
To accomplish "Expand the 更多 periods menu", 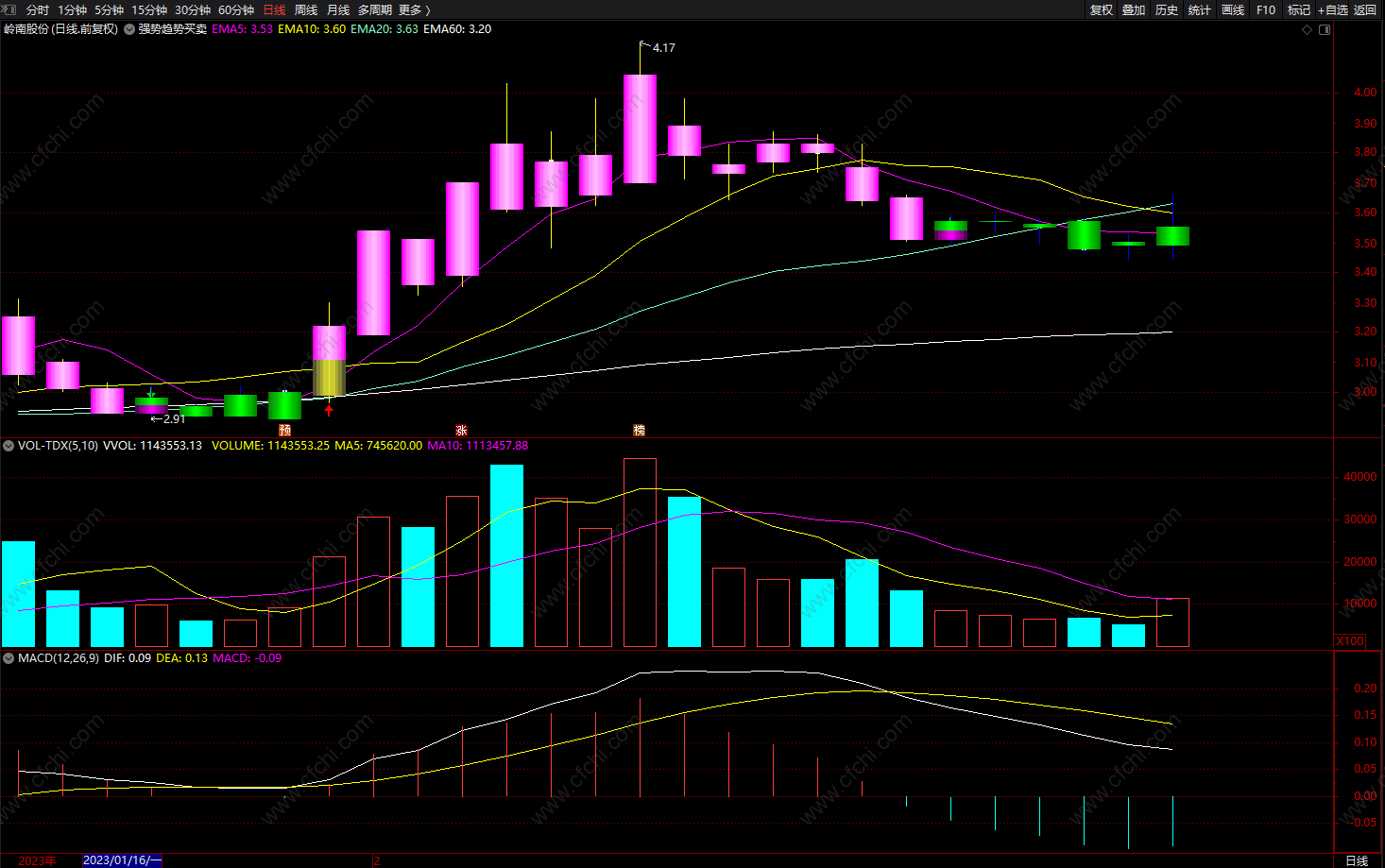I will [415, 9].
